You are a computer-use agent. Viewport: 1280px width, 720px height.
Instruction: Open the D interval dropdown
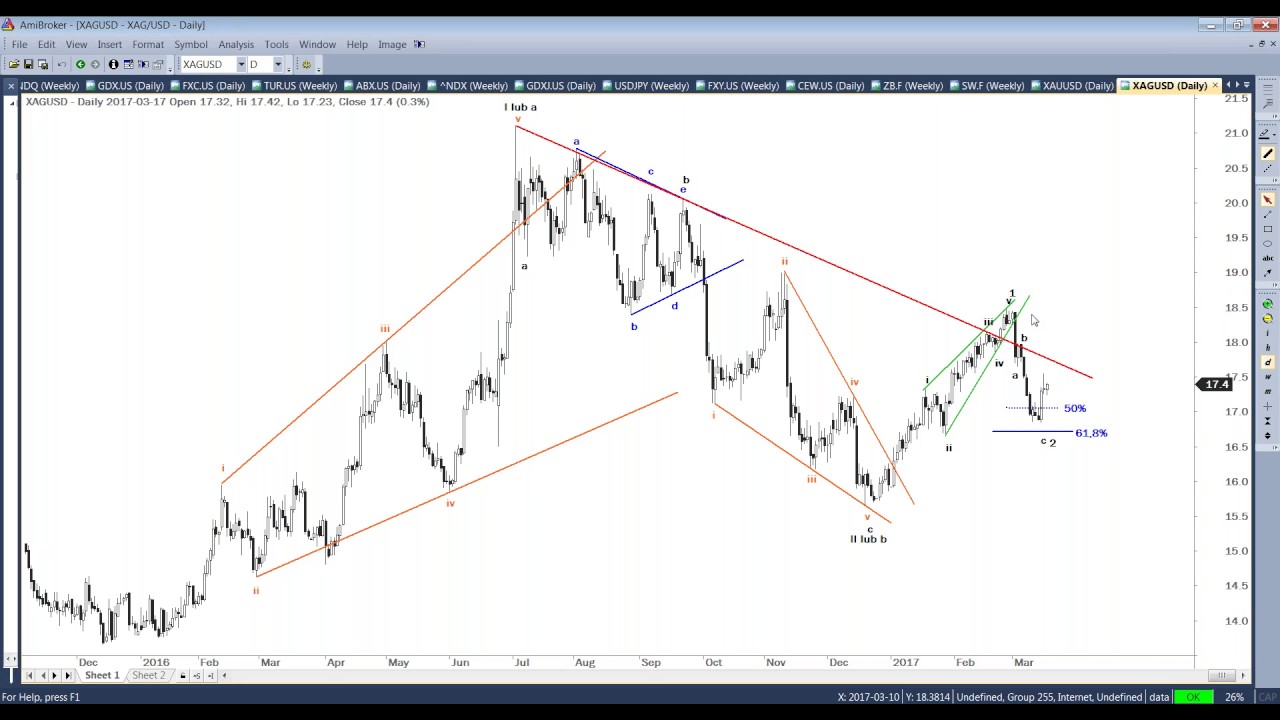pos(278,65)
